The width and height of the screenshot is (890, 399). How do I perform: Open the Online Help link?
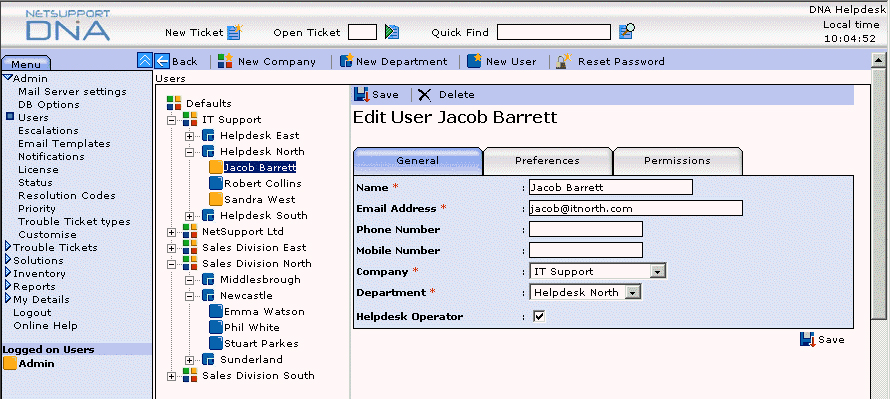(x=45, y=325)
